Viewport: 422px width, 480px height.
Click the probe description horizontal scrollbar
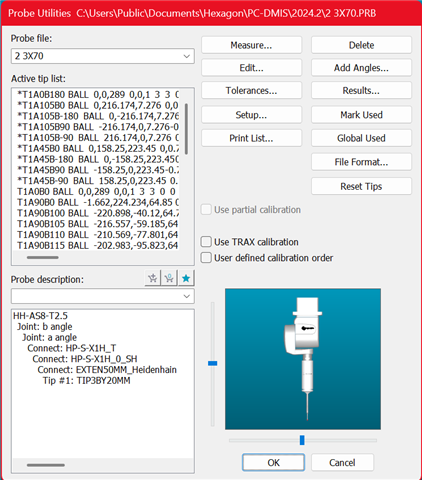click(x=46, y=465)
